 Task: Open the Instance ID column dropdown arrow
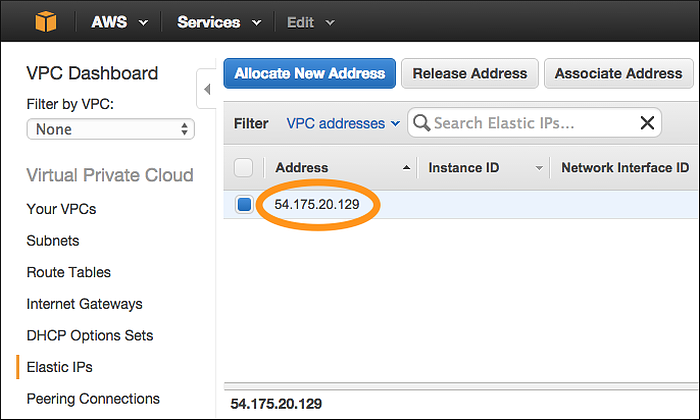click(539, 167)
